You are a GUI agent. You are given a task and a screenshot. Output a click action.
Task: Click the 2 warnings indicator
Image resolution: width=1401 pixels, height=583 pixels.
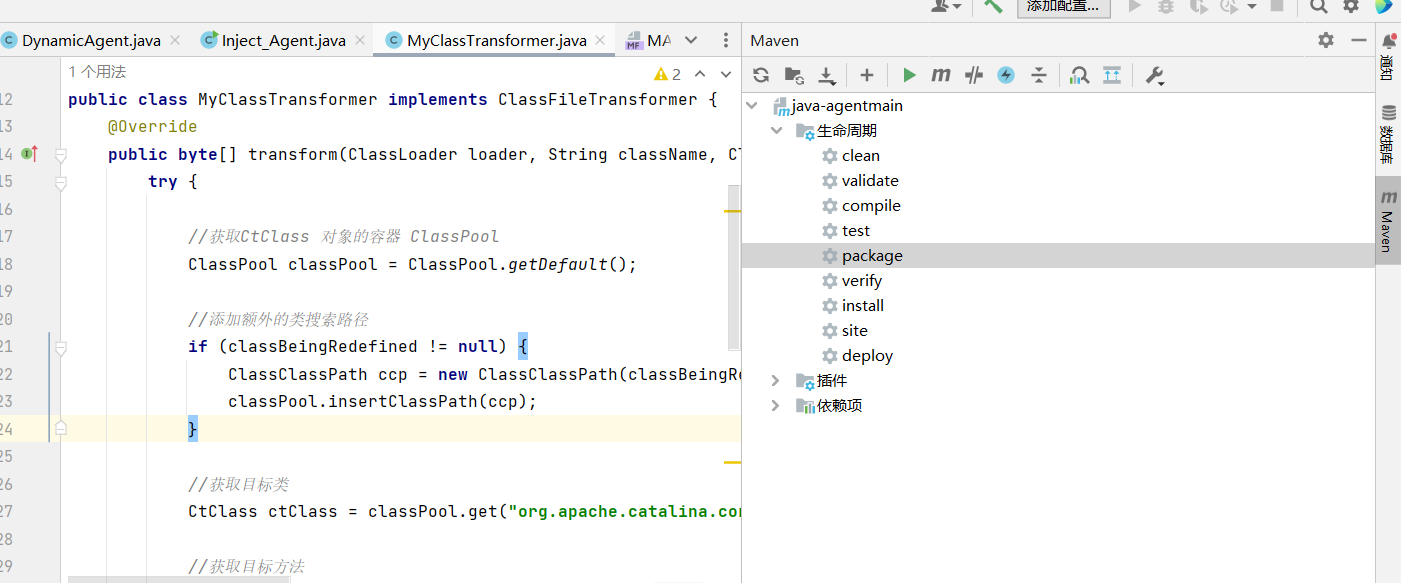tap(667, 74)
